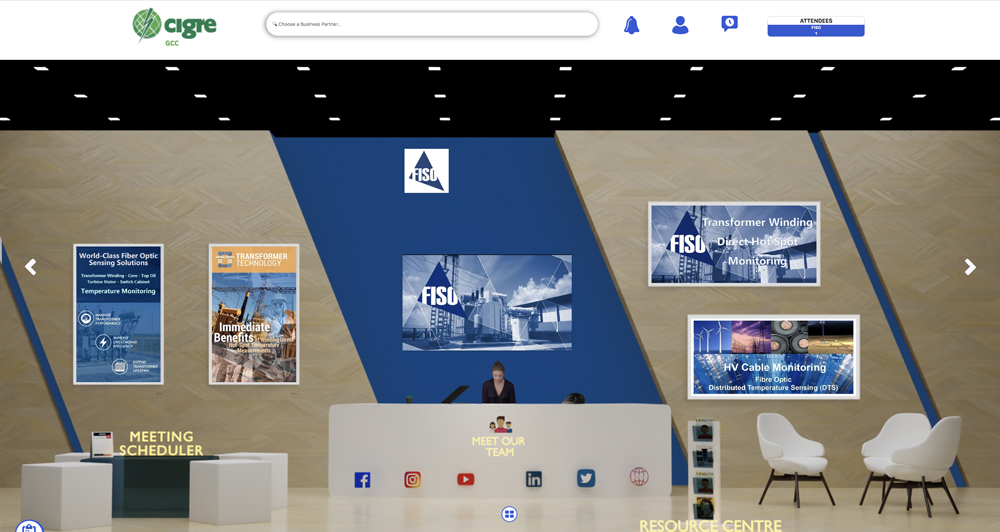The height and width of the screenshot is (532, 1000).
Task: Go to the previous booth with left arrow
Action: pyautogui.click(x=31, y=267)
